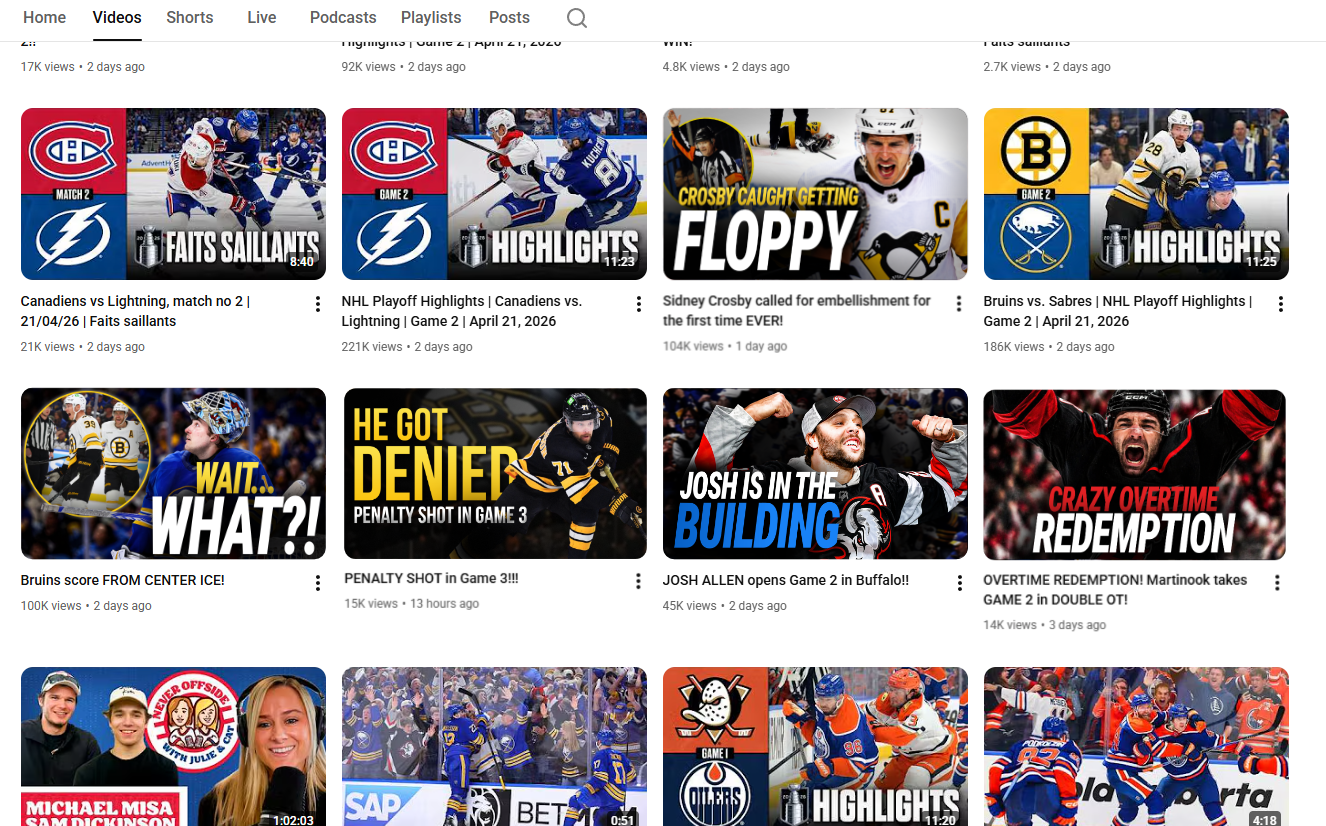Play the Ducks Oilers Game 1 HIGHLIGHTS thumbnail
The width and height of the screenshot is (1326, 826).
815,746
